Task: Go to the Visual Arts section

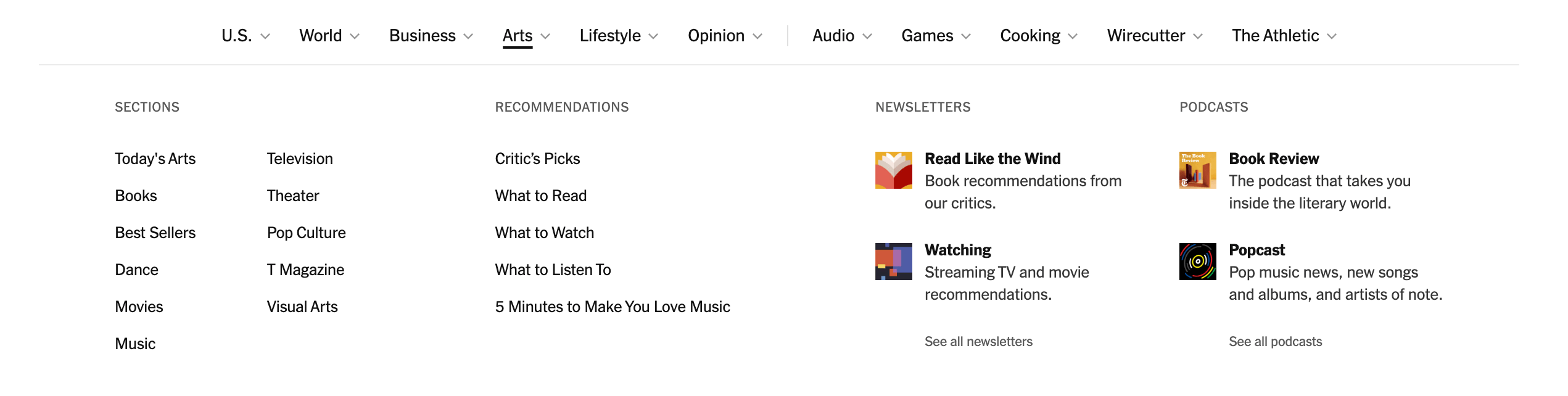Action: click(302, 307)
